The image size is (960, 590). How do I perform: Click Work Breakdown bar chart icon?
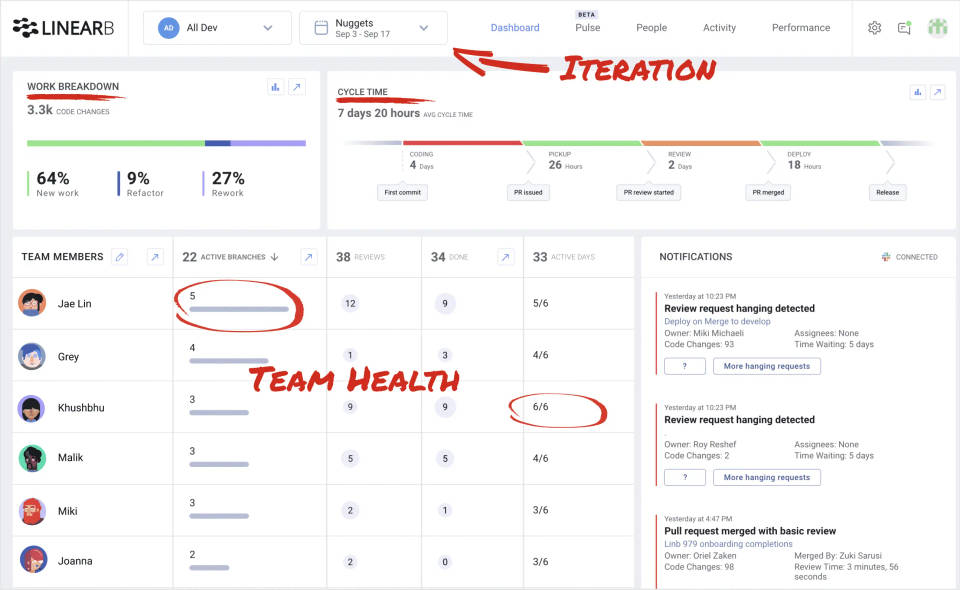click(x=275, y=88)
